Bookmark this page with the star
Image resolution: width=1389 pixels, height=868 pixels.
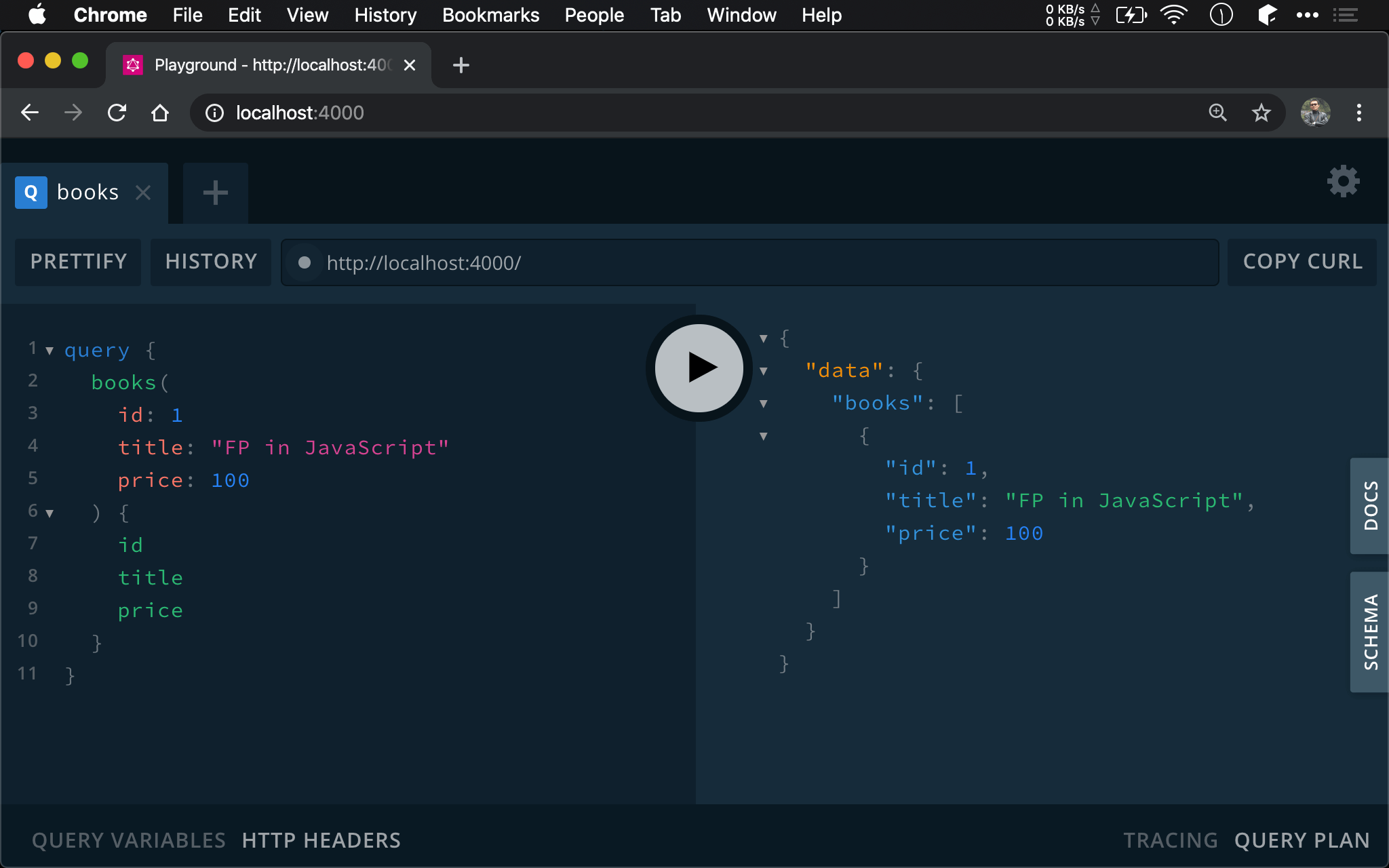click(x=1261, y=113)
